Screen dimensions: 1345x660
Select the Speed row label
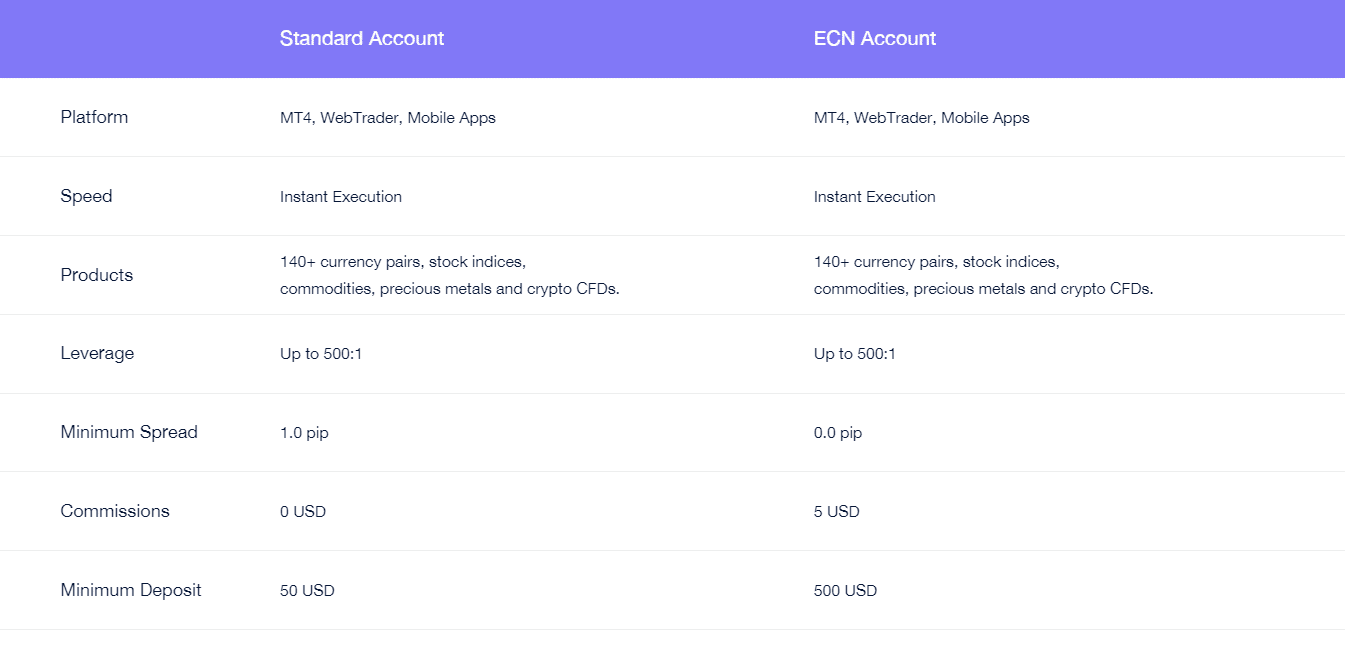pos(86,196)
